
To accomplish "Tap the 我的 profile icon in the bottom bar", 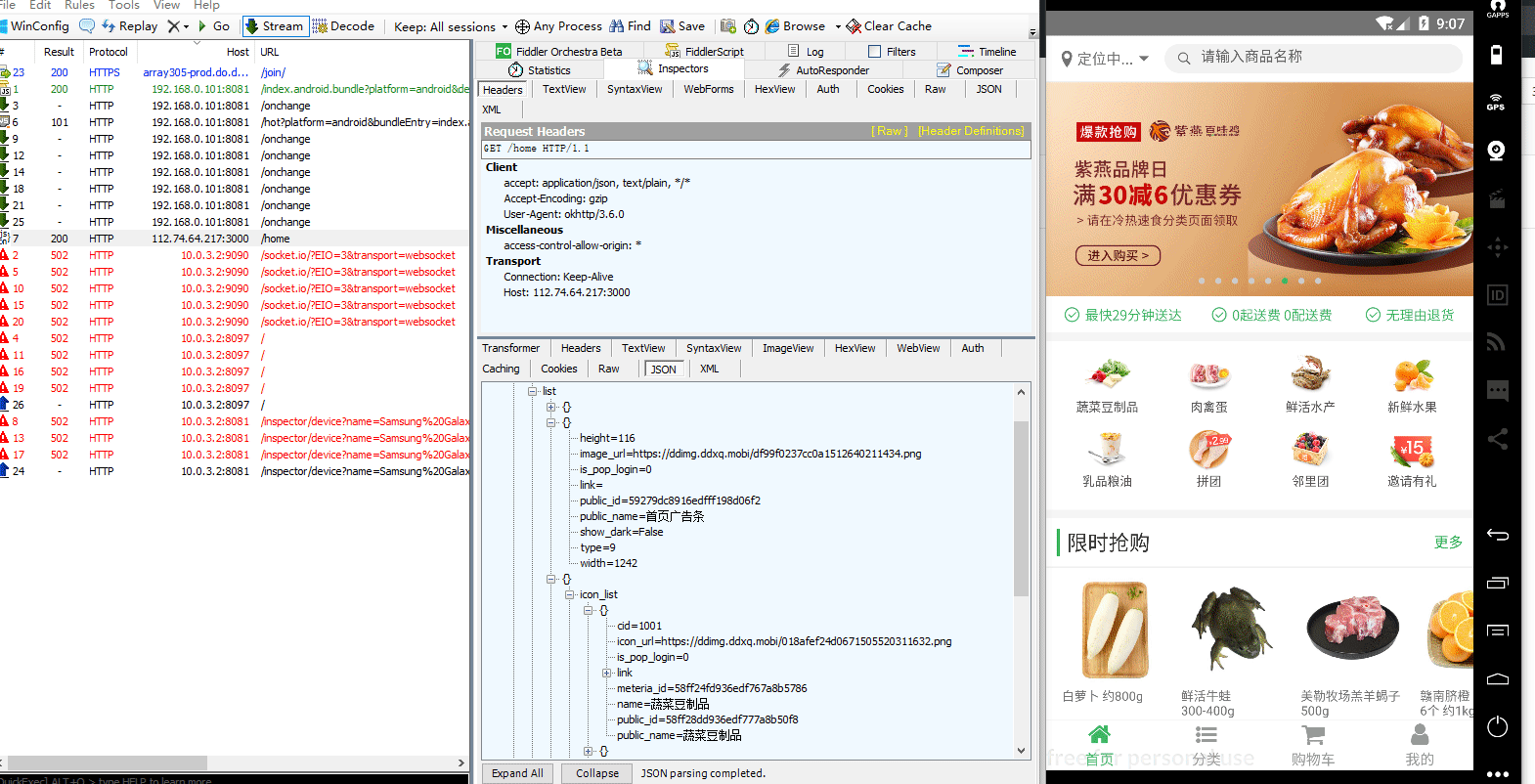I will tap(1420, 735).
